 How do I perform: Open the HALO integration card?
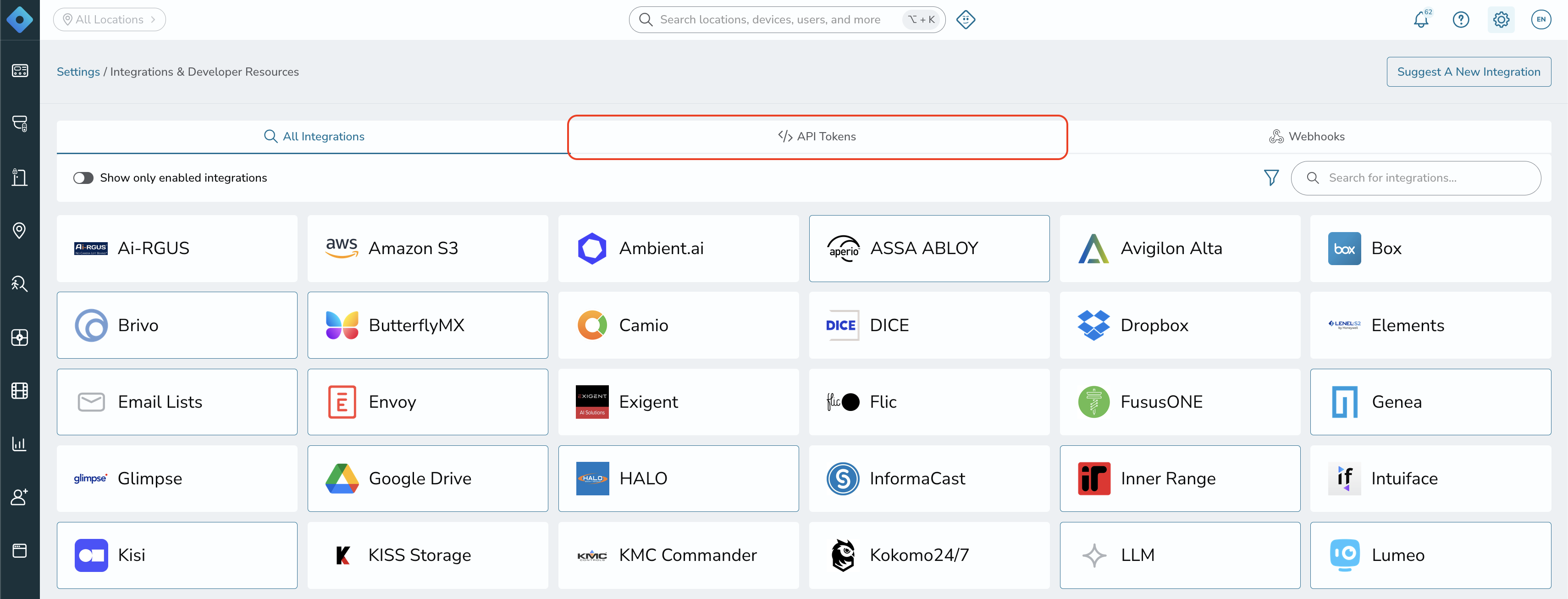679,478
